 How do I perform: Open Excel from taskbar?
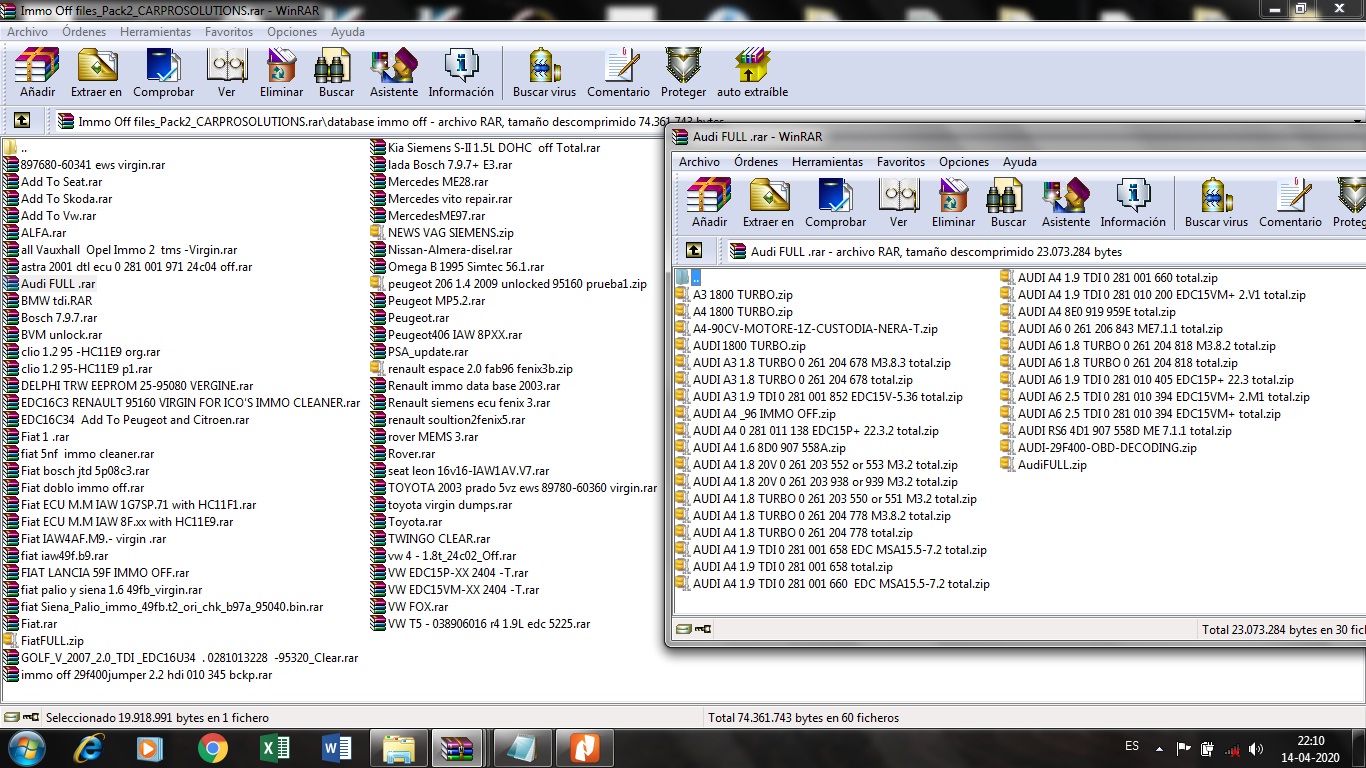(x=274, y=748)
